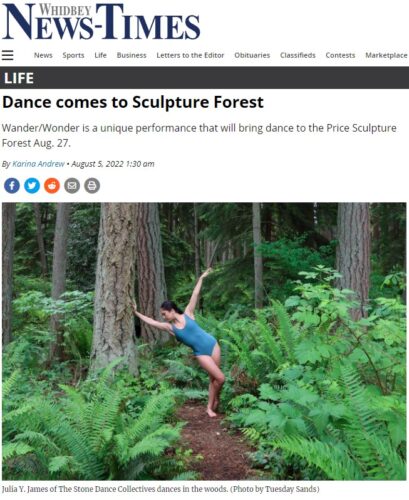409x500 pixels.
Task: Visit Letters to the Editor
Action: 190,55
